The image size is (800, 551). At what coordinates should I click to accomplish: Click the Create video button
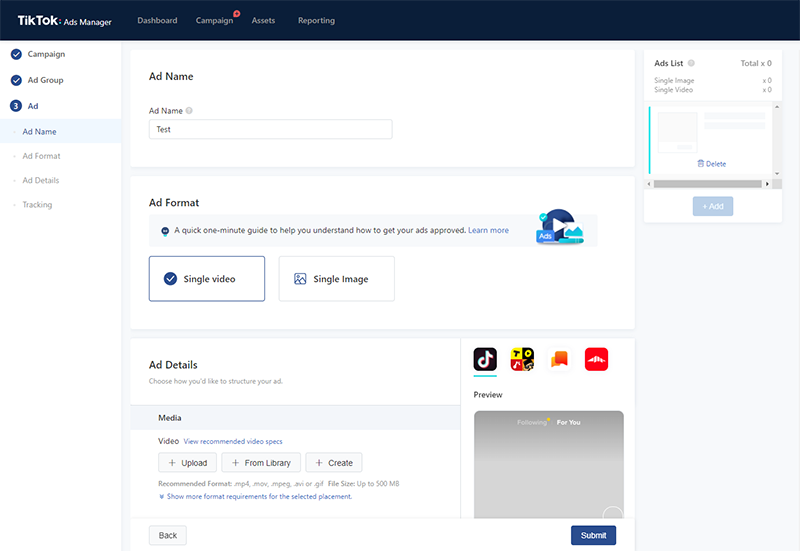[334, 463]
